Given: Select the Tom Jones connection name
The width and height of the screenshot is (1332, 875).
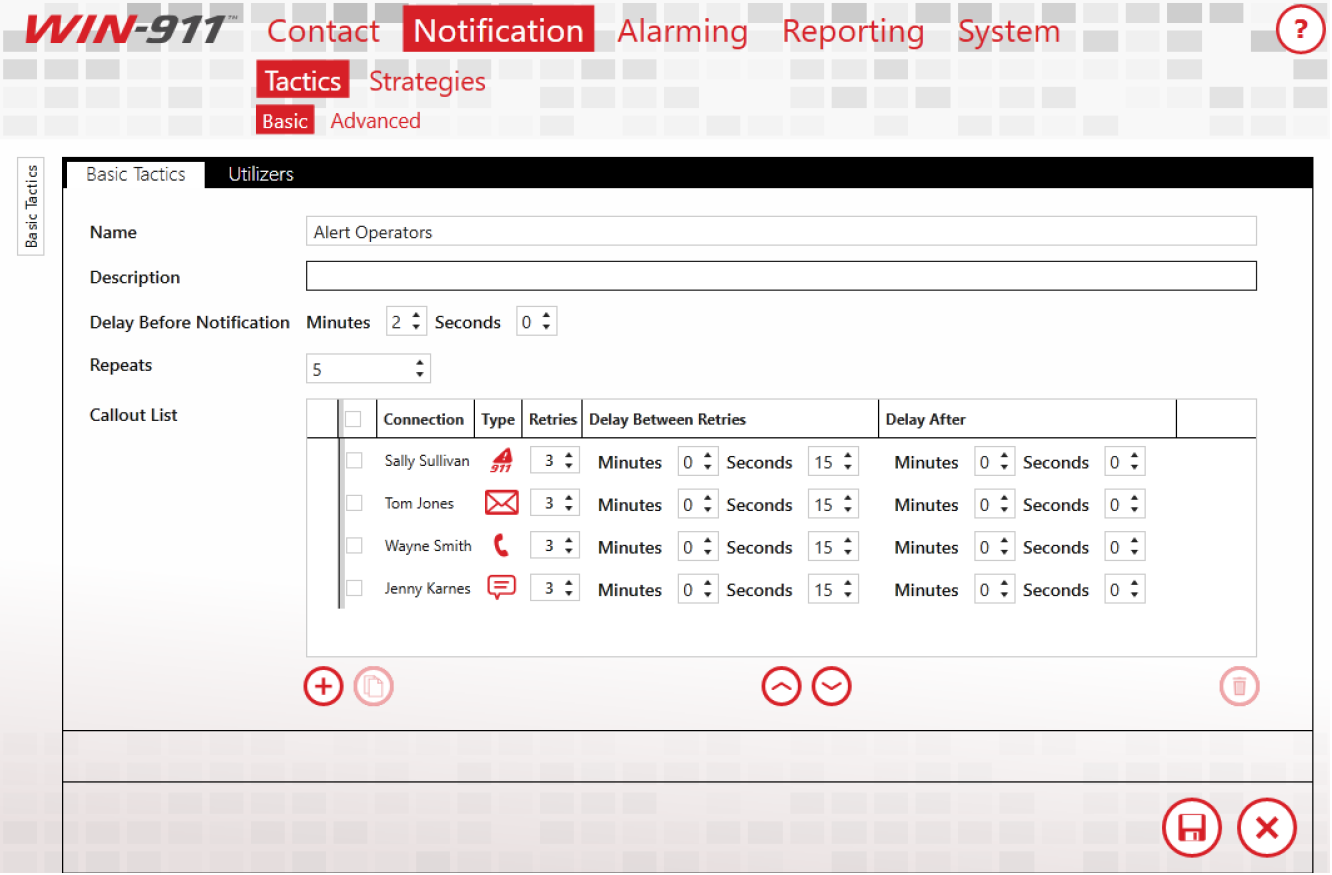Looking at the screenshot, I should [x=419, y=503].
